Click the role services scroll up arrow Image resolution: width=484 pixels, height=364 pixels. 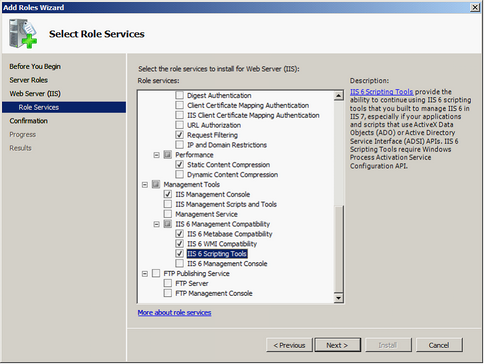click(338, 96)
